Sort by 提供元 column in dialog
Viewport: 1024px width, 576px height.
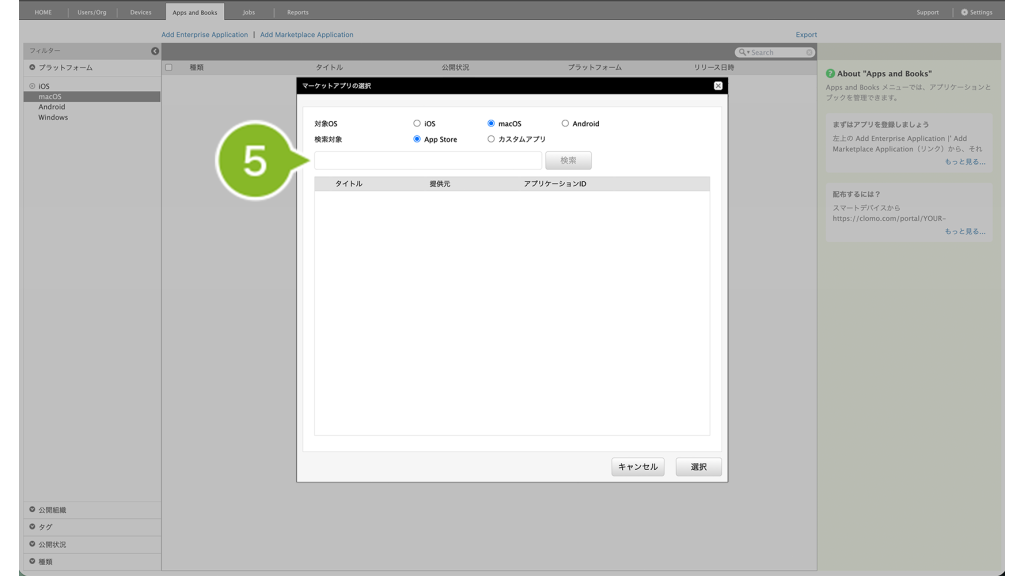440,184
